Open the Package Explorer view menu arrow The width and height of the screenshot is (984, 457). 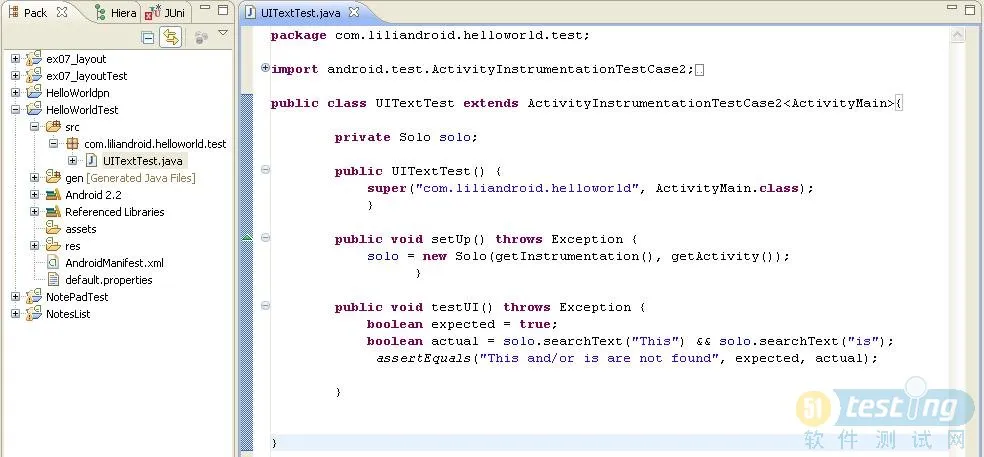[x=223, y=33]
